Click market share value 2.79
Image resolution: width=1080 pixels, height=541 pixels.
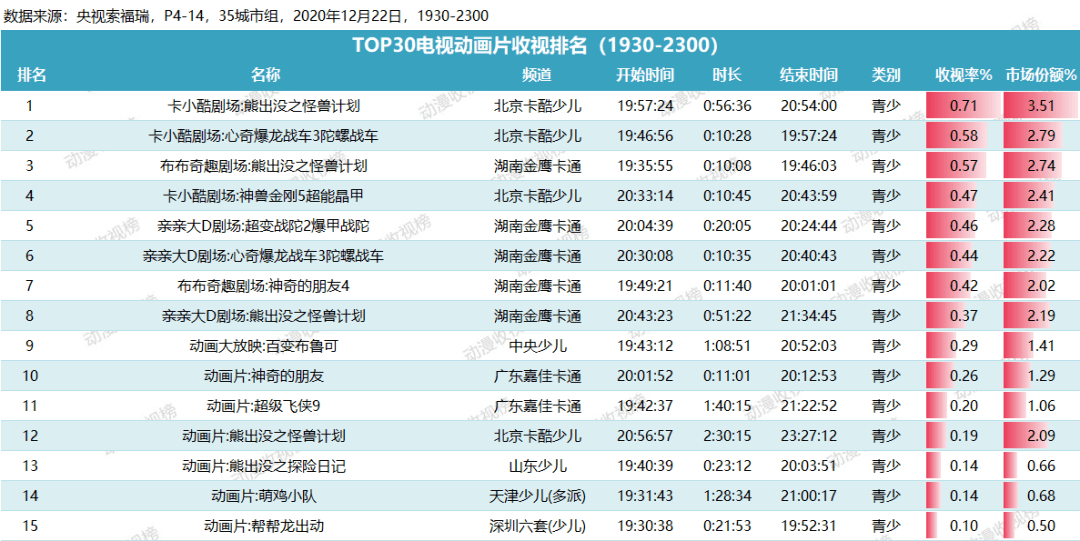[1041, 136]
